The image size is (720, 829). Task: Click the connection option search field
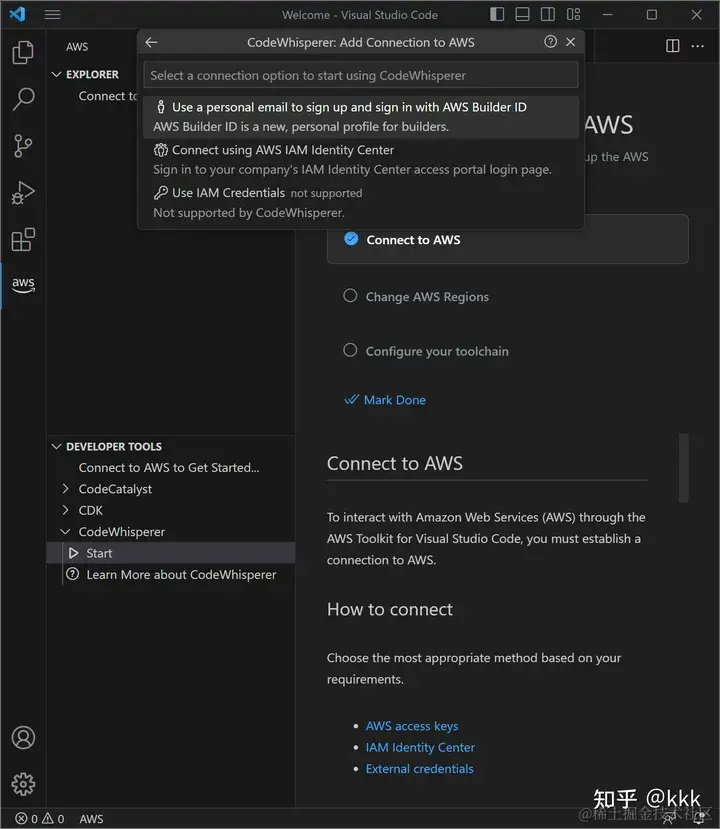tap(361, 75)
